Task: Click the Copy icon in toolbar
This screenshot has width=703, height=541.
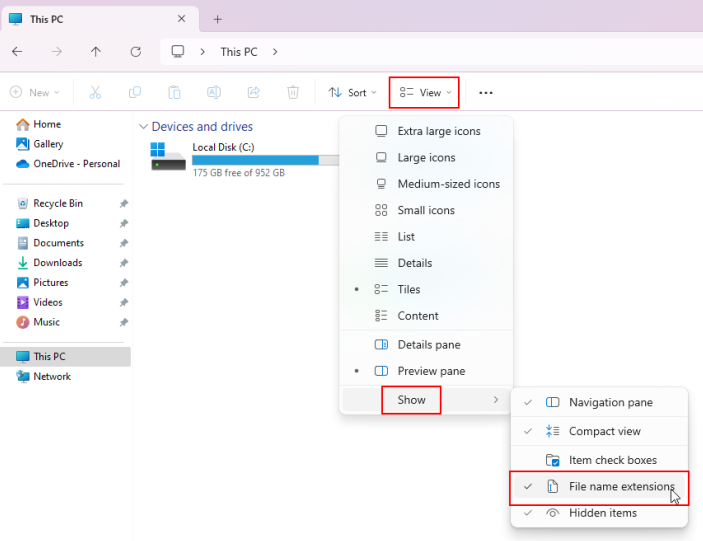Action: click(x=135, y=92)
